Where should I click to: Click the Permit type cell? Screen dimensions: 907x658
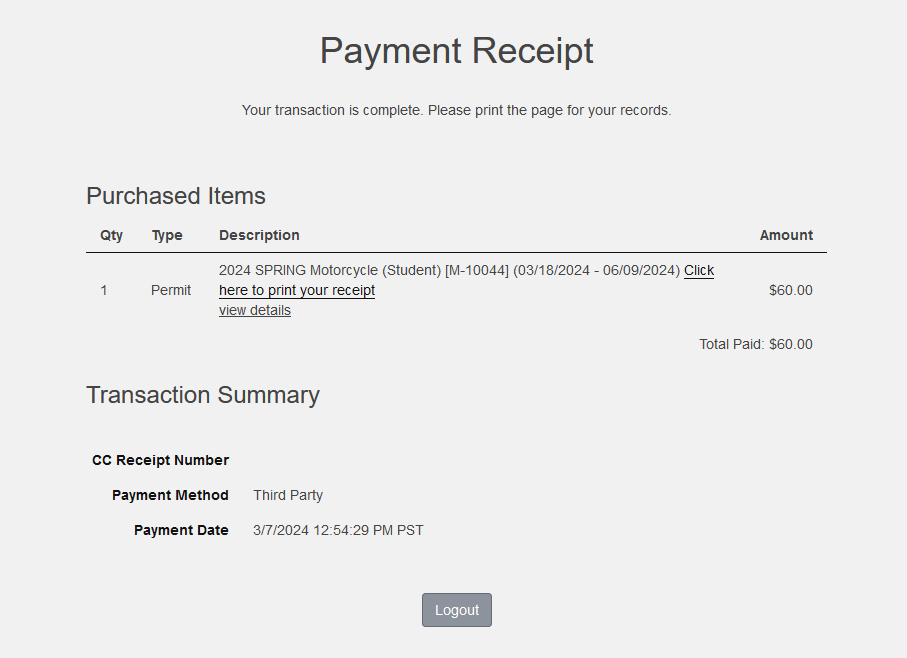tap(171, 290)
